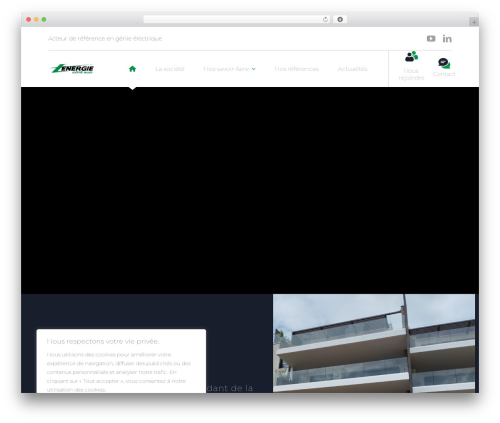Open the Nous rejoindre link
The height and width of the screenshot is (423, 500).
(x=411, y=74)
